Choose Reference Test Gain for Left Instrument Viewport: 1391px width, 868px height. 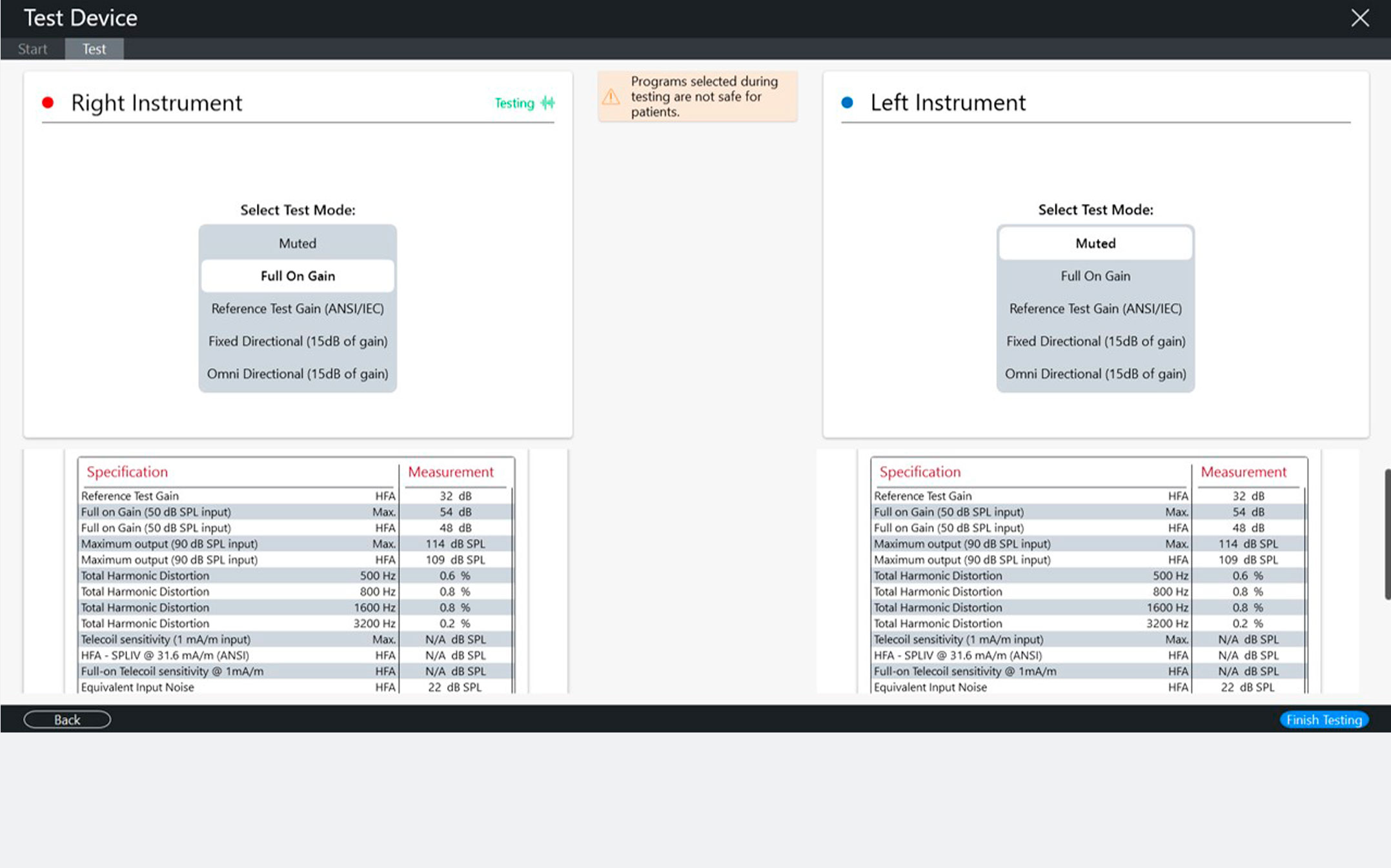(x=1095, y=308)
